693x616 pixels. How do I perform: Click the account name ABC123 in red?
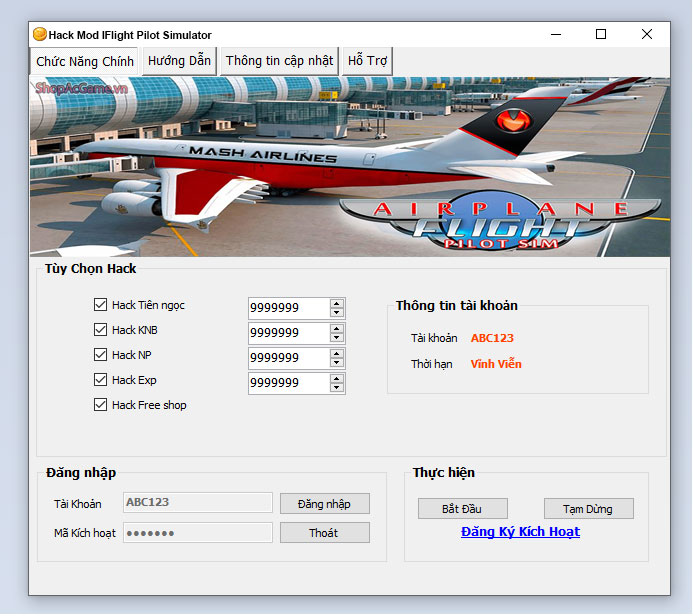click(x=492, y=338)
